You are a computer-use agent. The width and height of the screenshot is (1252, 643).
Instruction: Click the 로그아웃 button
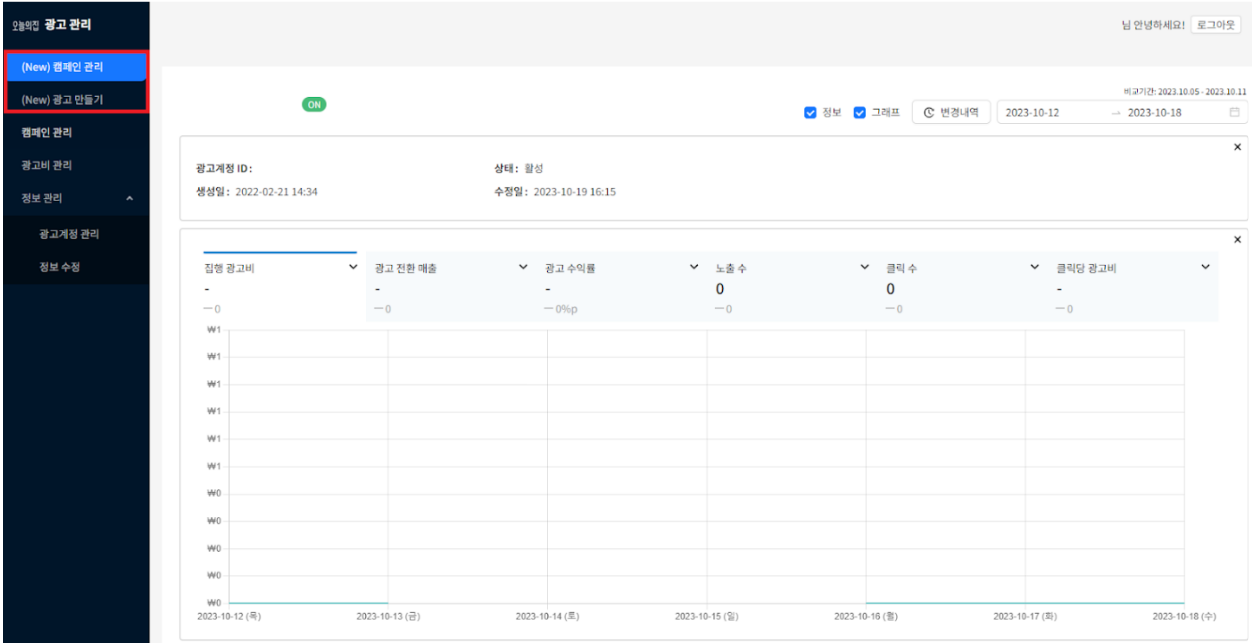pyautogui.click(x=1216, y=25)
